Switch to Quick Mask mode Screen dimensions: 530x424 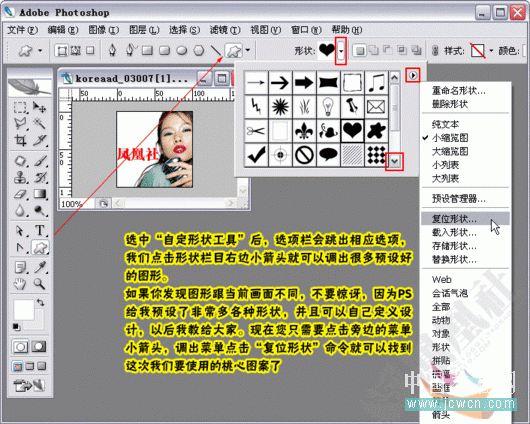39,347
